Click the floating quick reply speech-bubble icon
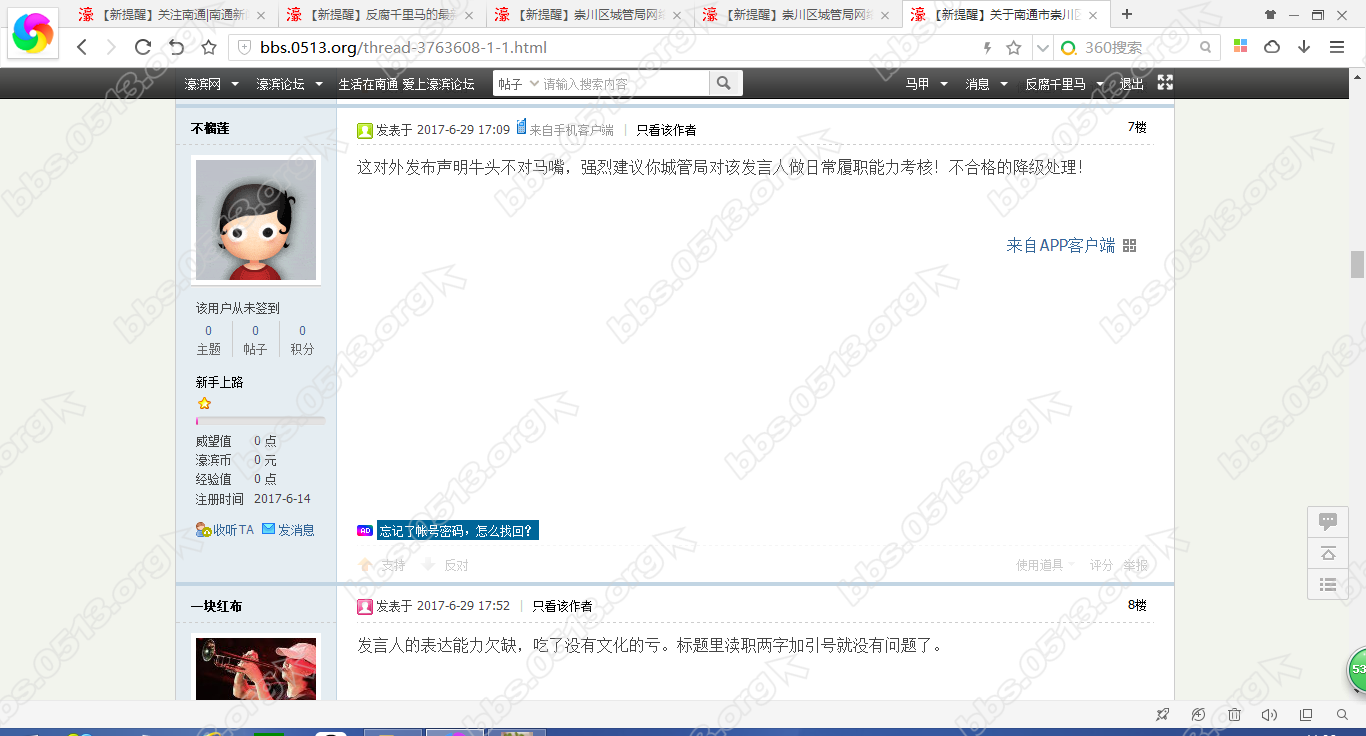The image size is (1366, 736). pos(1328,521)
